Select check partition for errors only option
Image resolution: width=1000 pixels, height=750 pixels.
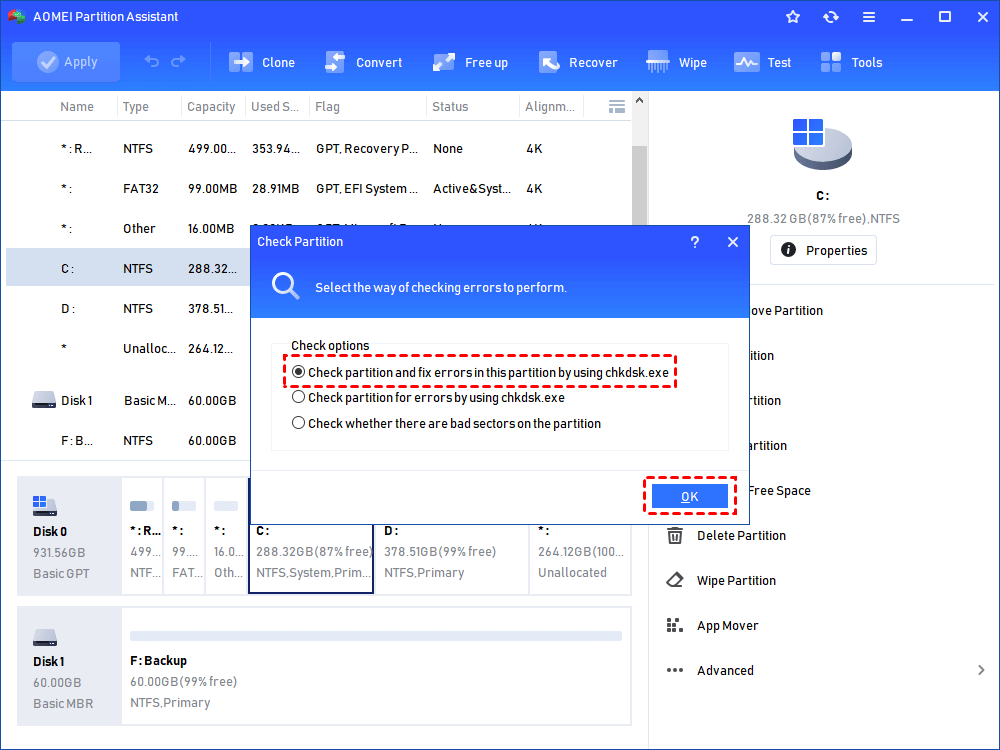pyautogui.click(x=299, y=397)
